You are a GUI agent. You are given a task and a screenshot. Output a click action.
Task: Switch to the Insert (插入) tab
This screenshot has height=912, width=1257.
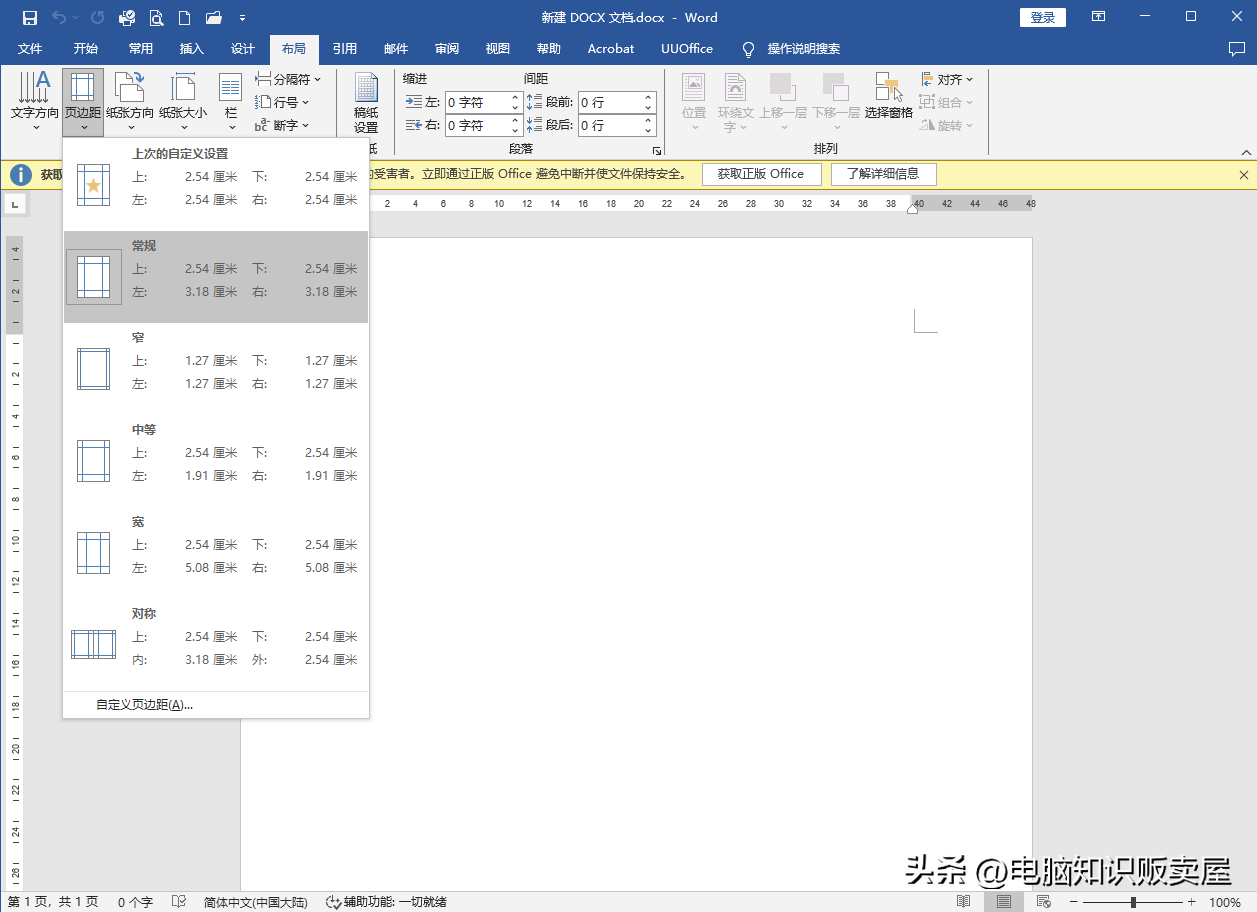(x=192, y=49)
